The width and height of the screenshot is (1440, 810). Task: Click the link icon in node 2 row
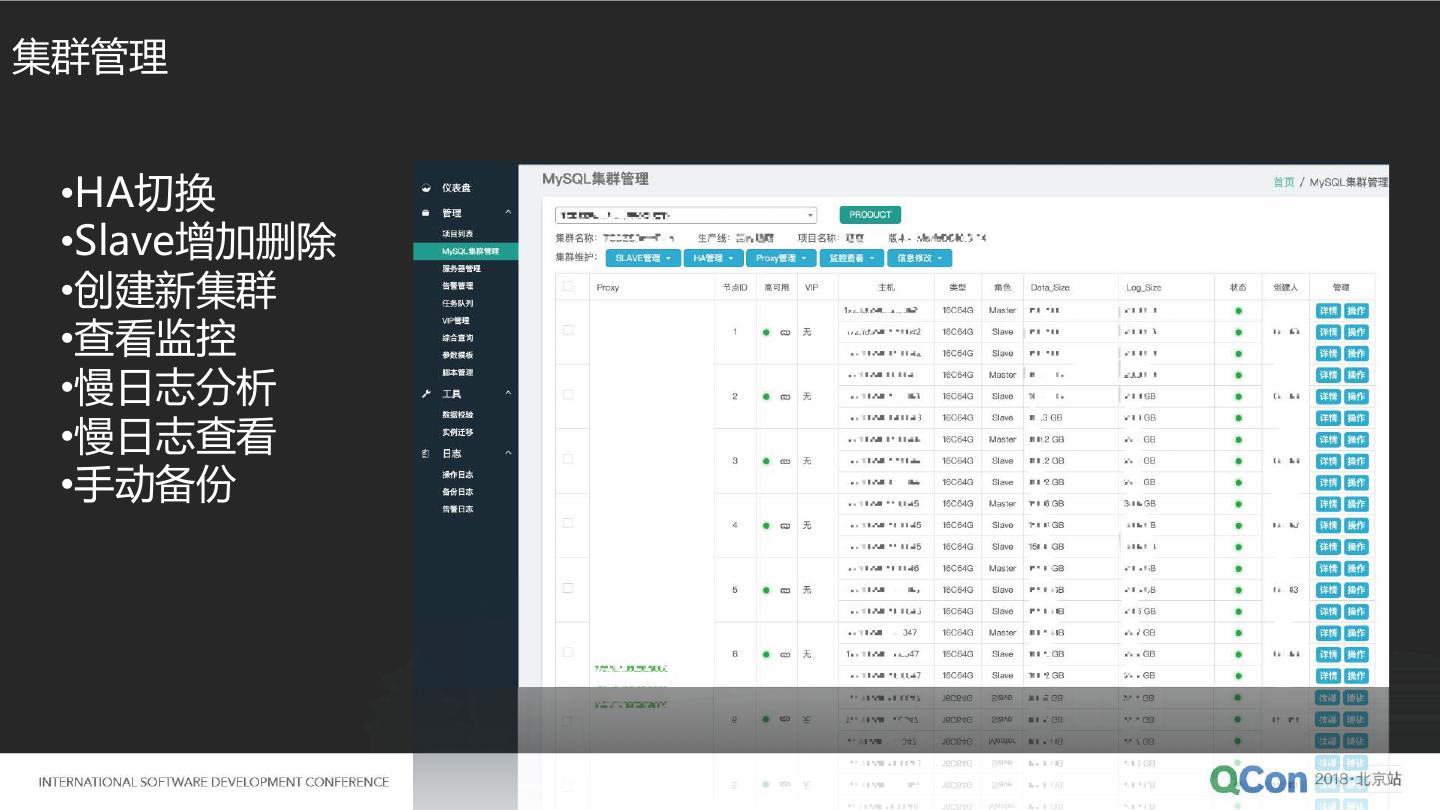click(x=786, y=397)
